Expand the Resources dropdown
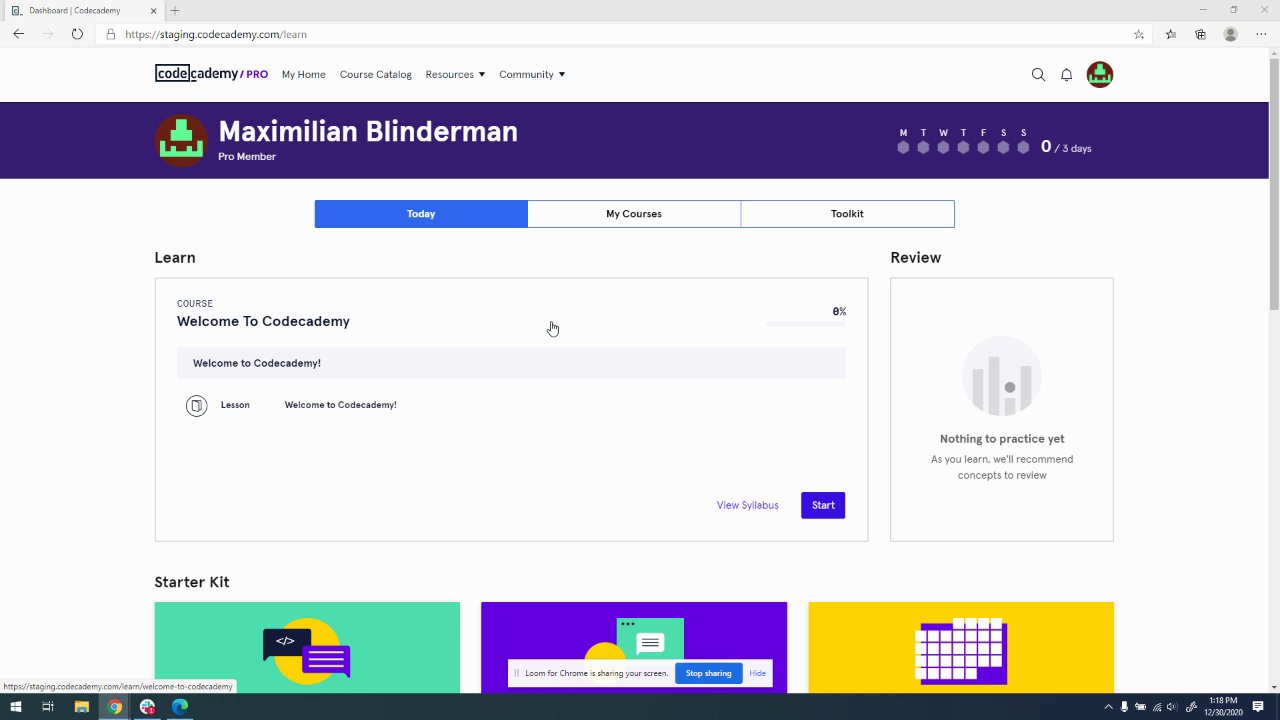The width and height of the screenshot is (1280, 720). click(455, 75)
